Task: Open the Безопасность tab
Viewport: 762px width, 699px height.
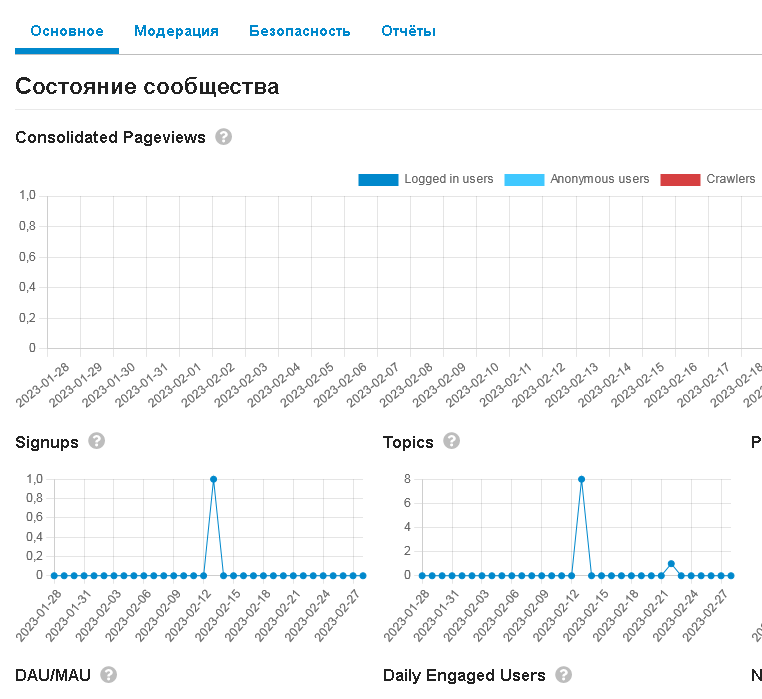Action: (x=300, y=31)
